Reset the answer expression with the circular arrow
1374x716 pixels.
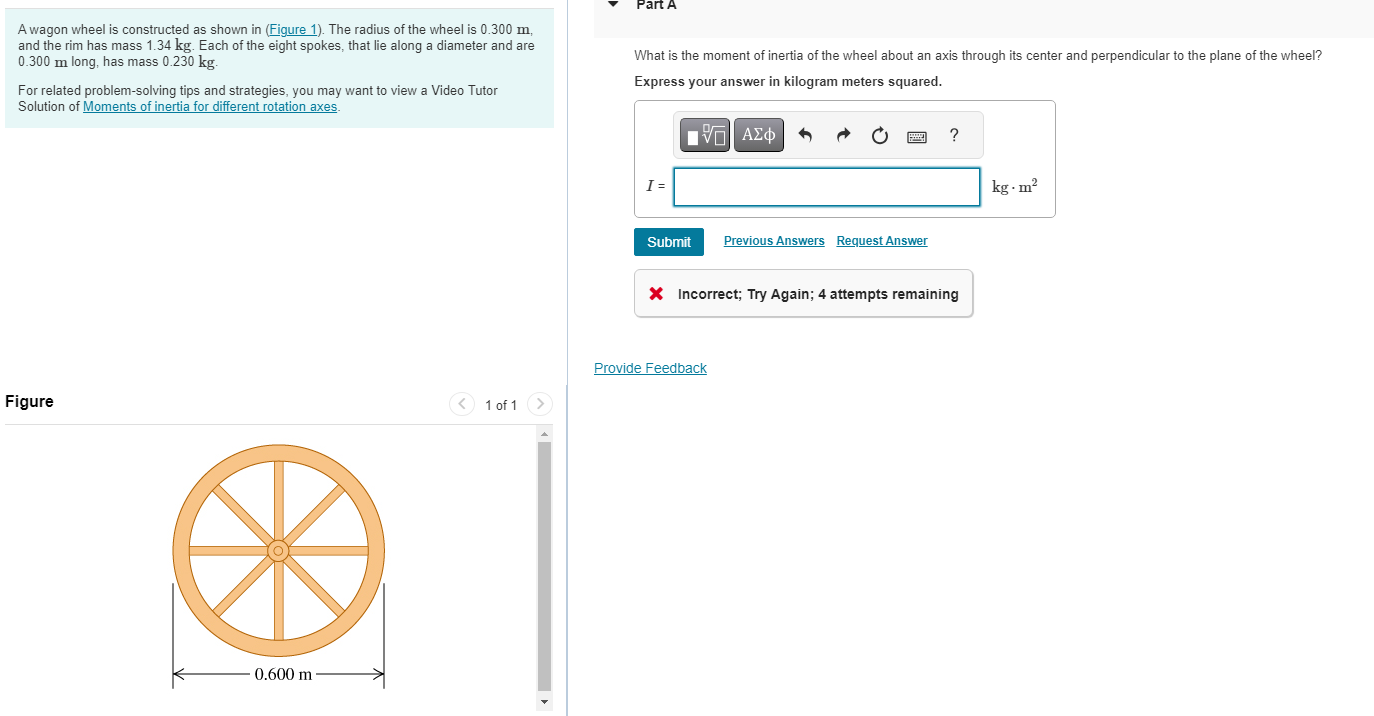(879, 135)
